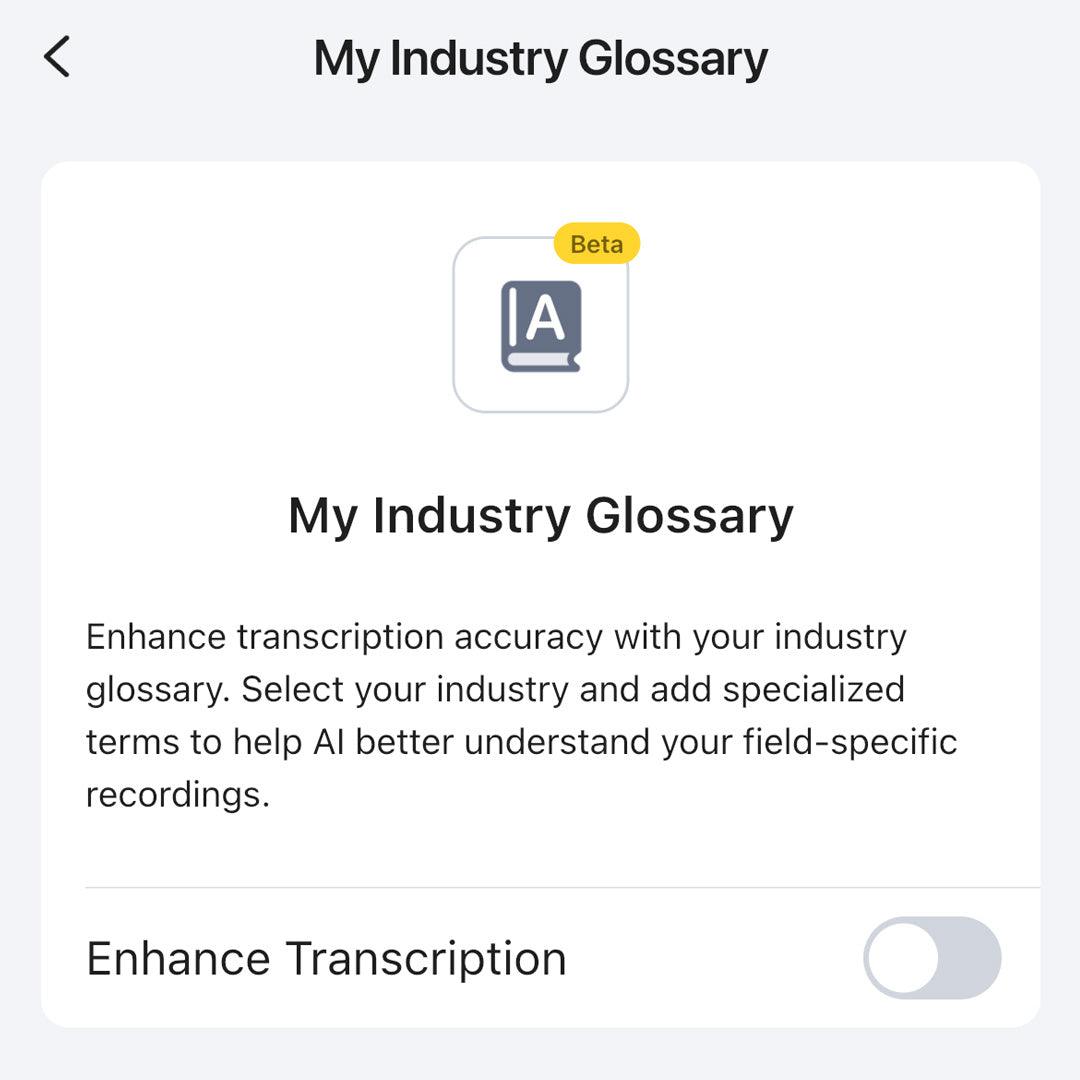Click the yellow Beta badge
This screenshot has width=1080, height=1080.
597,244
